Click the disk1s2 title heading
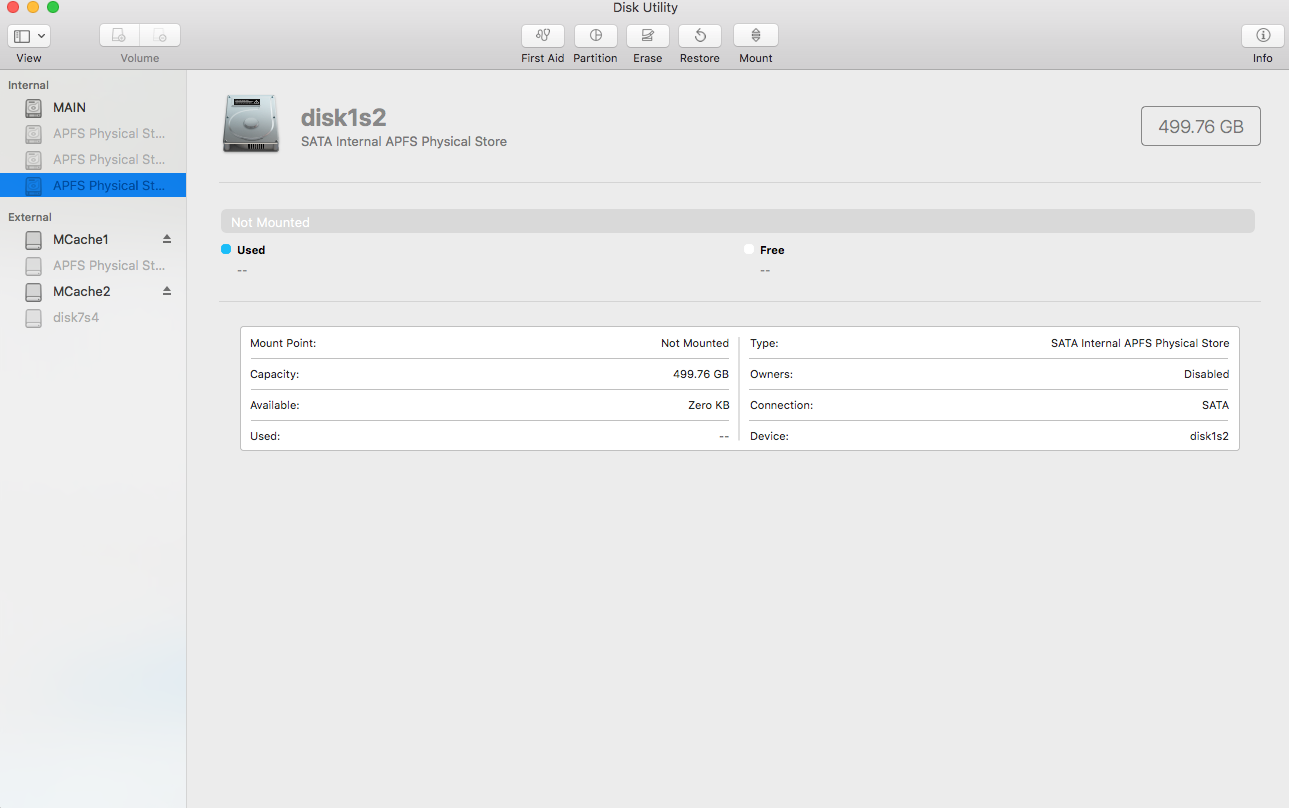 (344, 117)
